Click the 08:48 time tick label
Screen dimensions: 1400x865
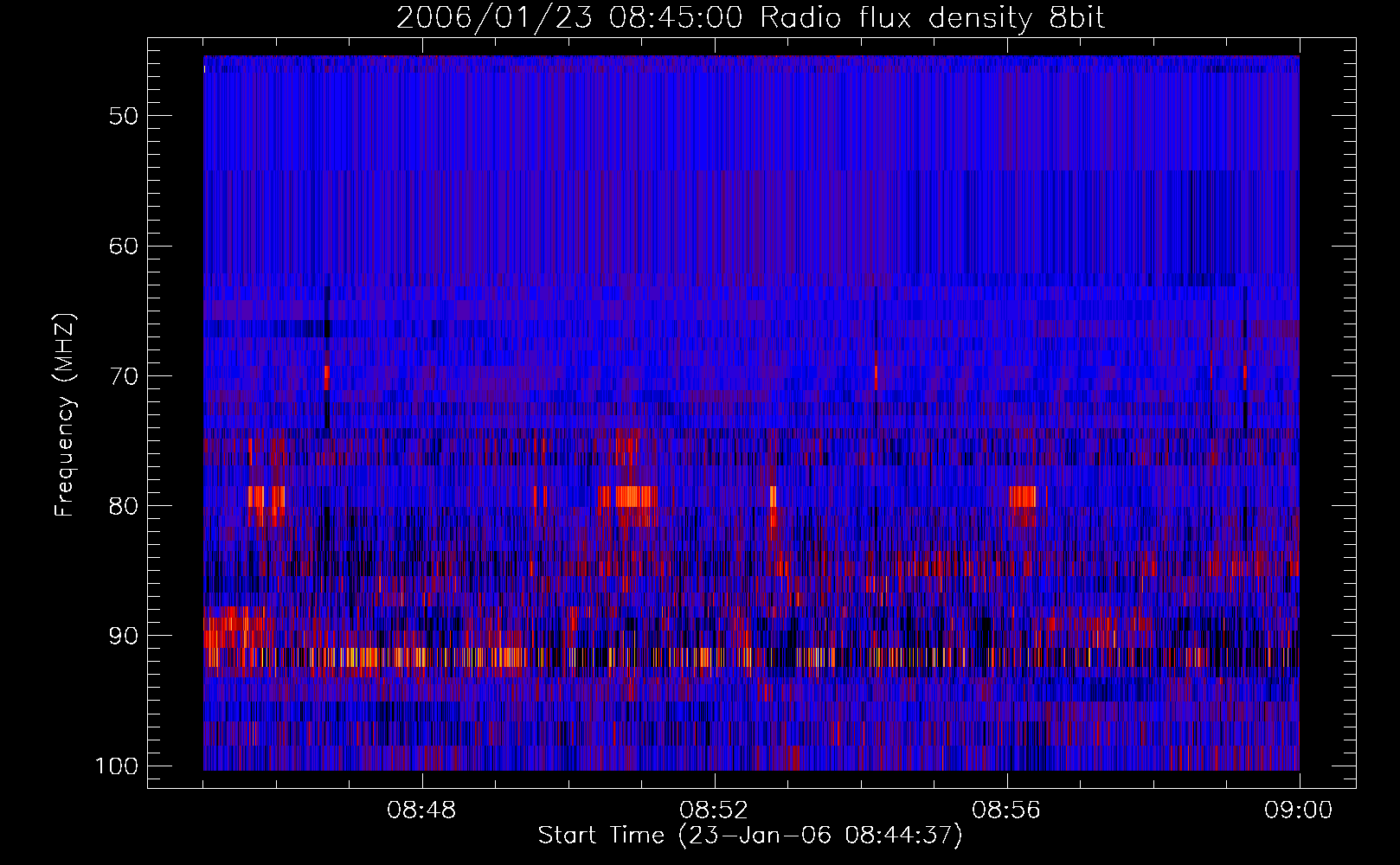422,811
